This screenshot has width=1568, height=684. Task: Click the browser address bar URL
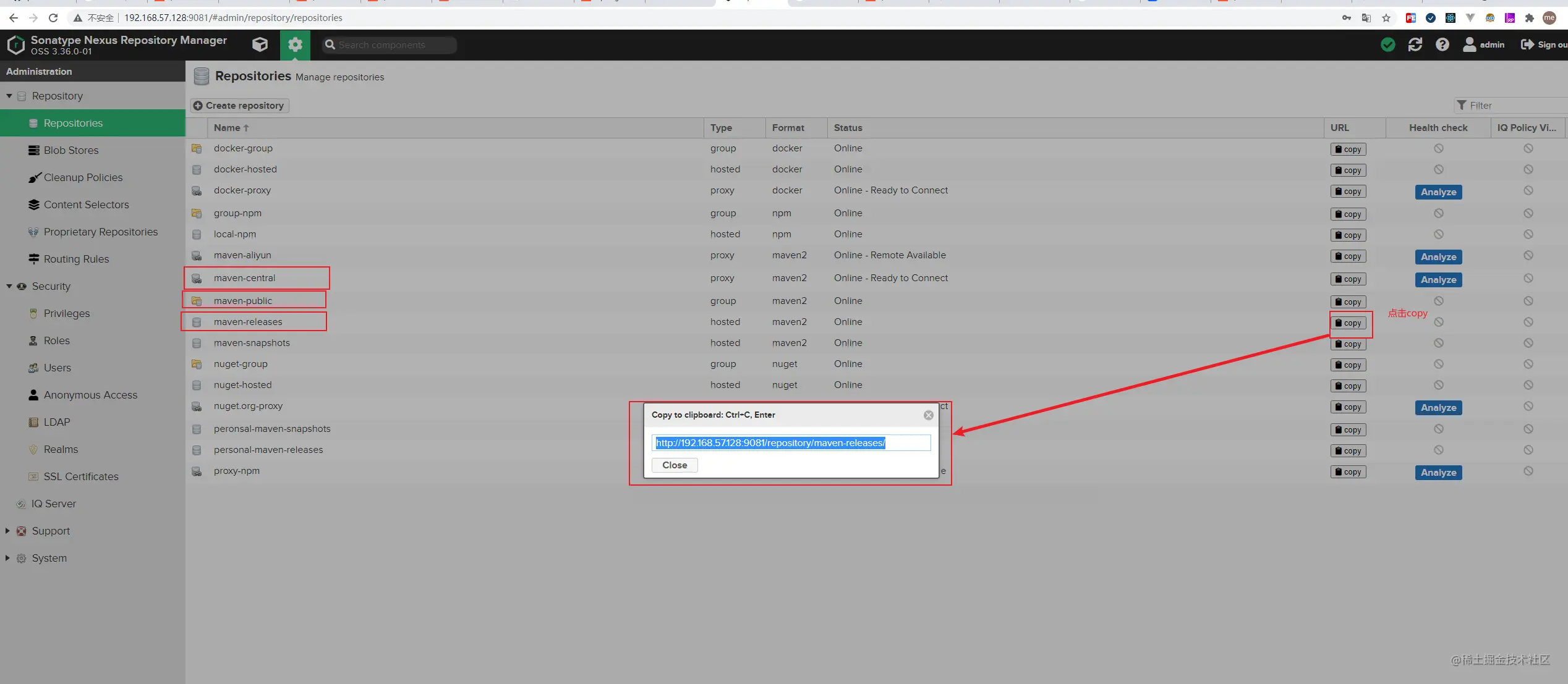233,18
